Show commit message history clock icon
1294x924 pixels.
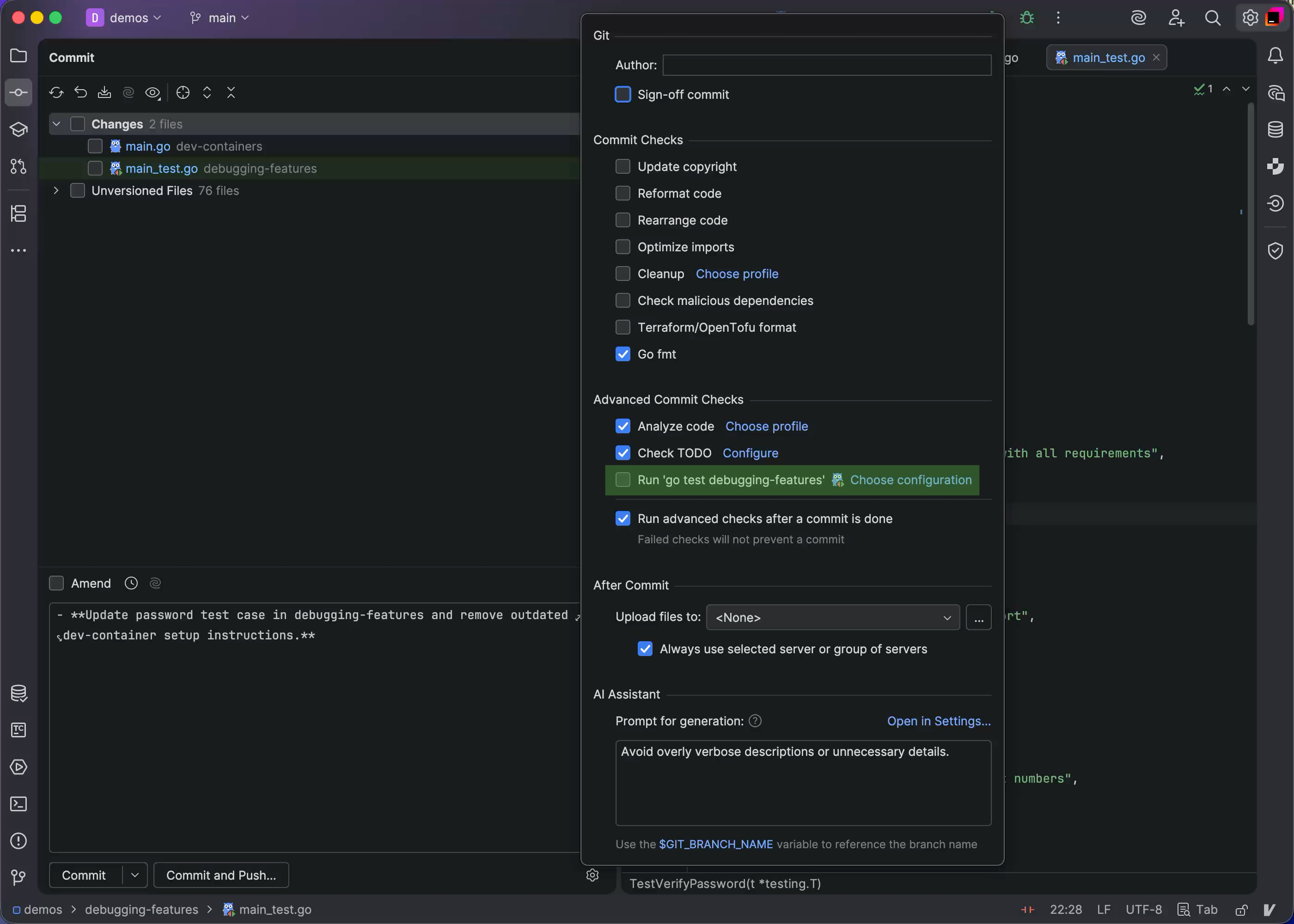pos(131,583)
